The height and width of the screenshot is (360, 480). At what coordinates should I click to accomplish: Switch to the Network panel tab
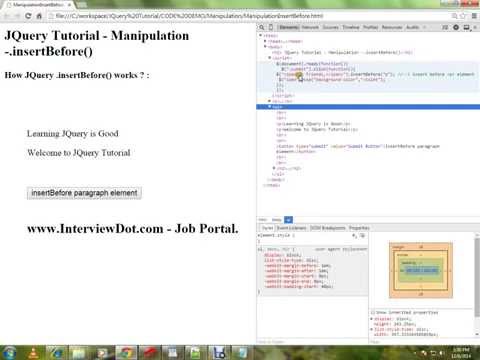coord(310,27)
